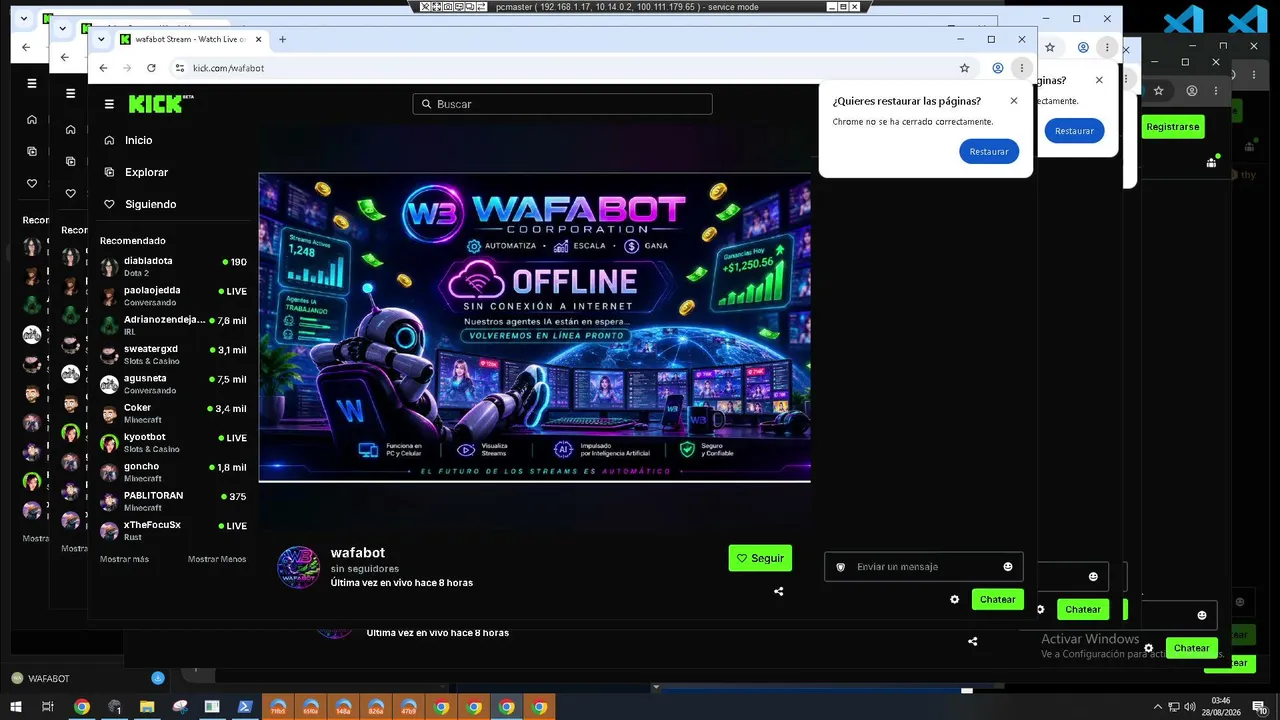Open the tab search chevron in front window
Image resolution: width=1280 pixels, height=720 pixels.
[x=101, y=39]
